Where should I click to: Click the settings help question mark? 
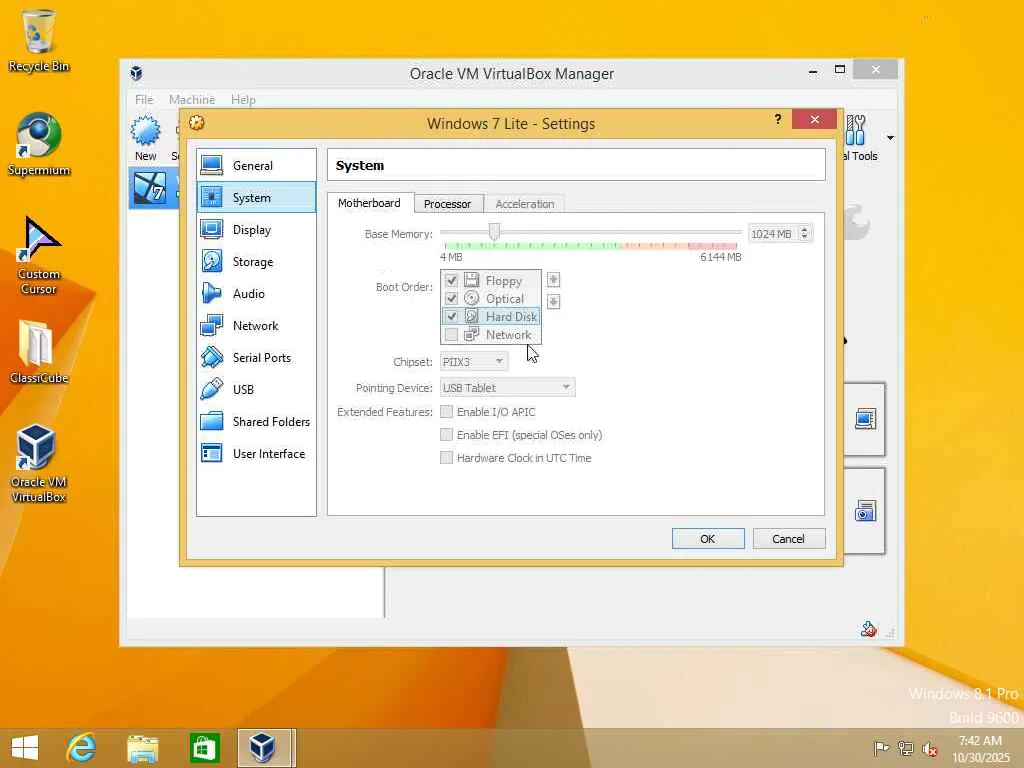(777, 119)
